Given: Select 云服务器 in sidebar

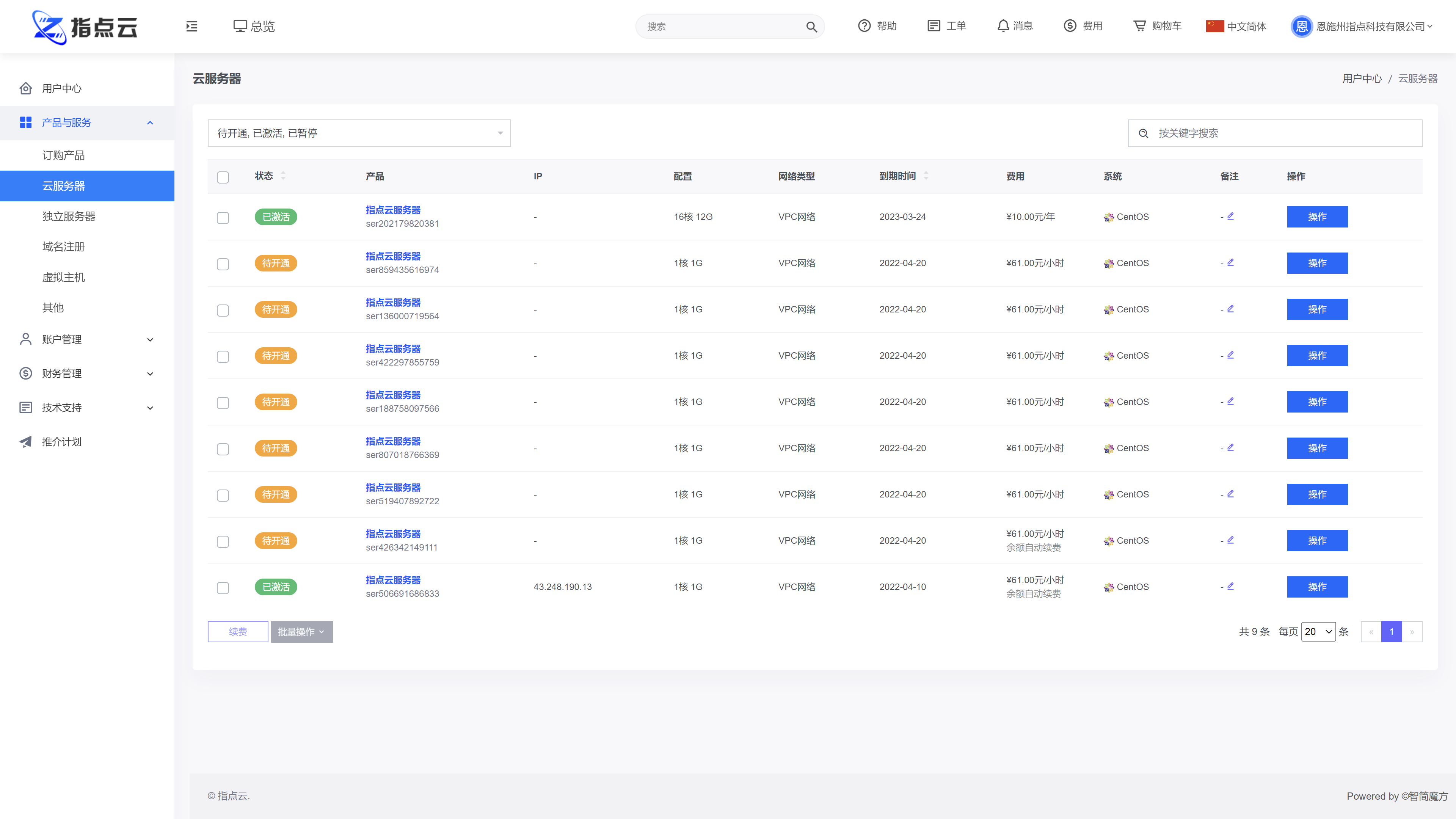Looking at the screenshot, I should (87, 186).
